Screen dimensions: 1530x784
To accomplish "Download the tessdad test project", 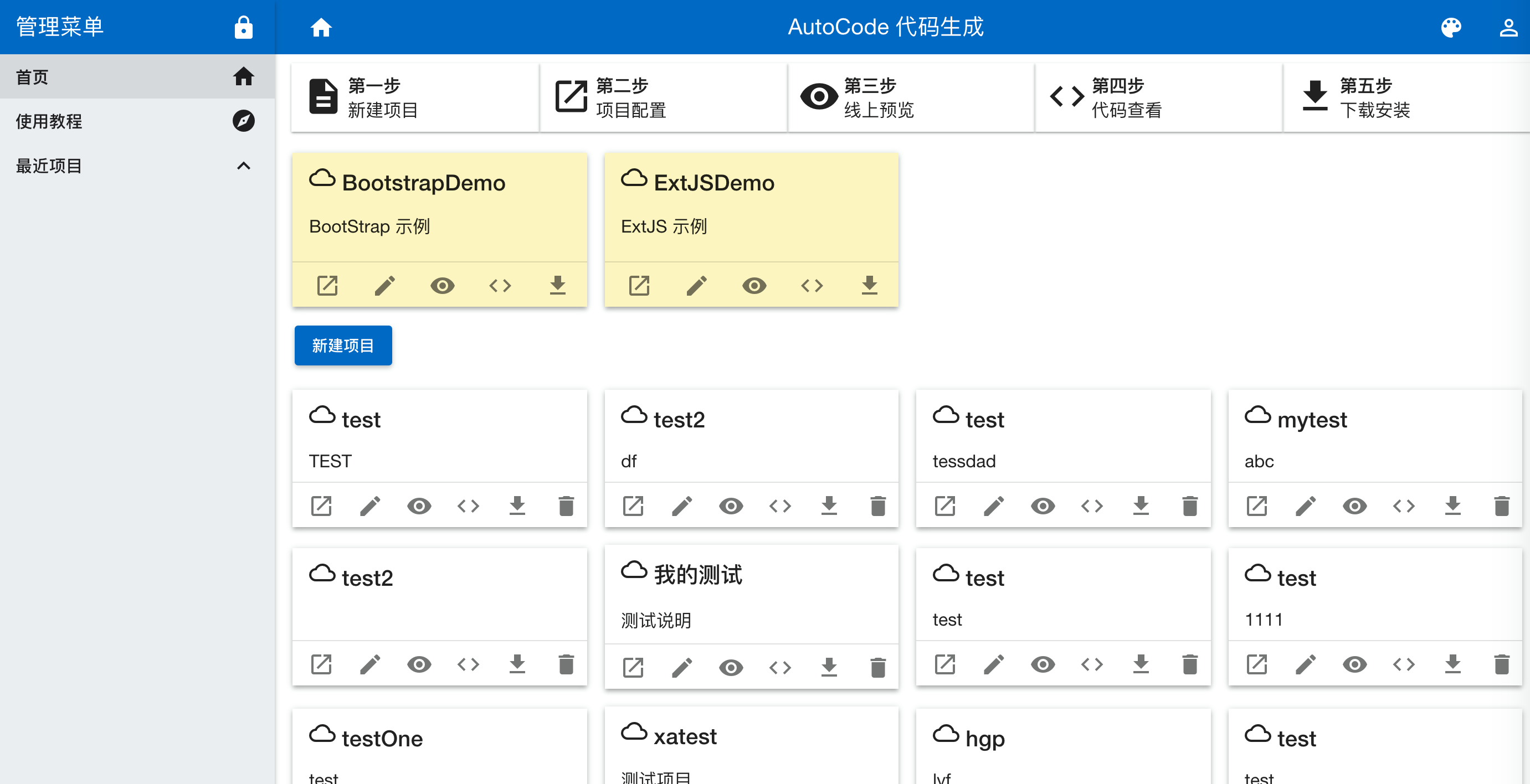I will click(1141, 506).
